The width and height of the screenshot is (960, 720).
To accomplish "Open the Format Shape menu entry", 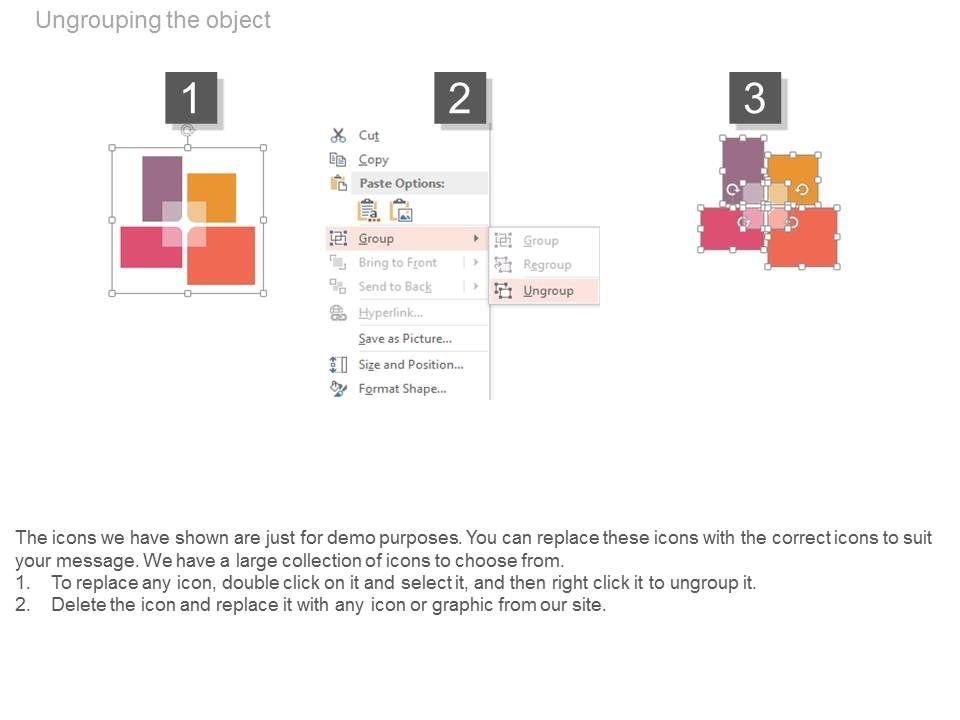I will pos(402,388).
